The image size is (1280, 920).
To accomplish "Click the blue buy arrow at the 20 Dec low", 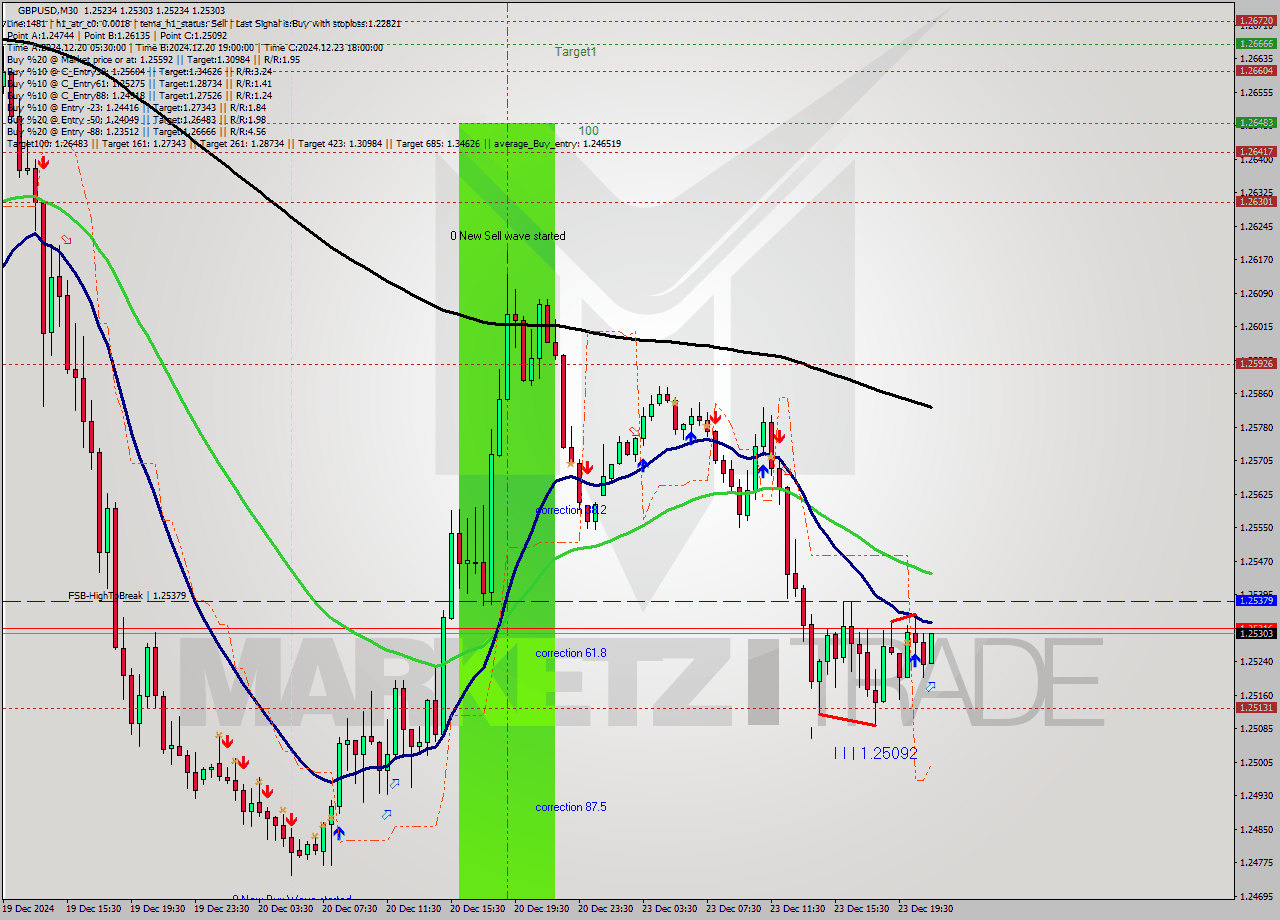I will tap(338, 832).
